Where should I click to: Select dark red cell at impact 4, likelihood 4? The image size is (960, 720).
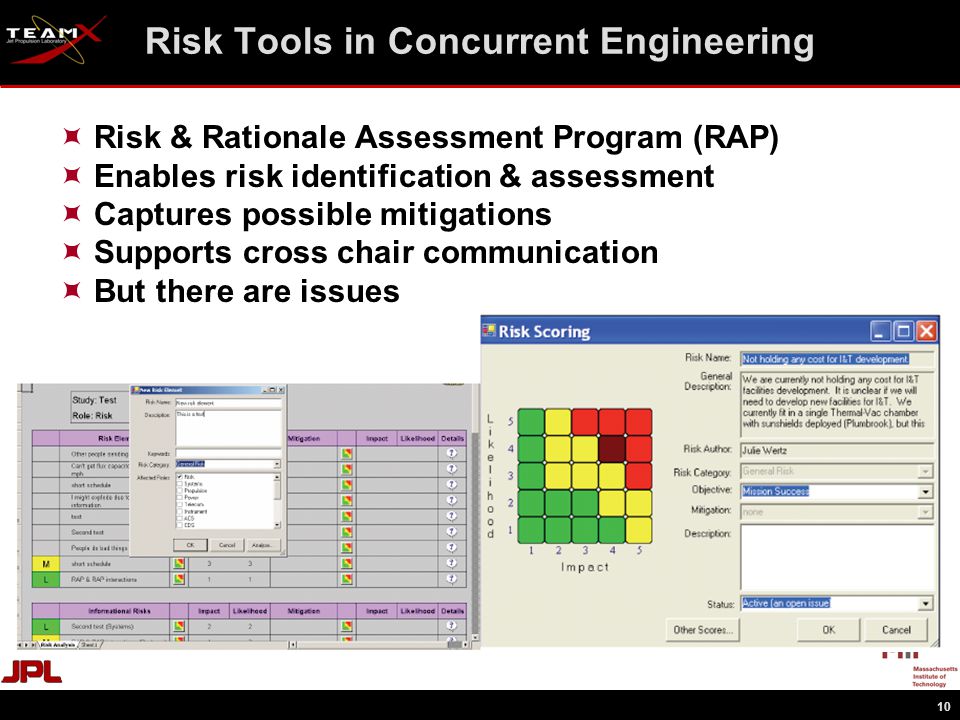[x=612, y=449]
